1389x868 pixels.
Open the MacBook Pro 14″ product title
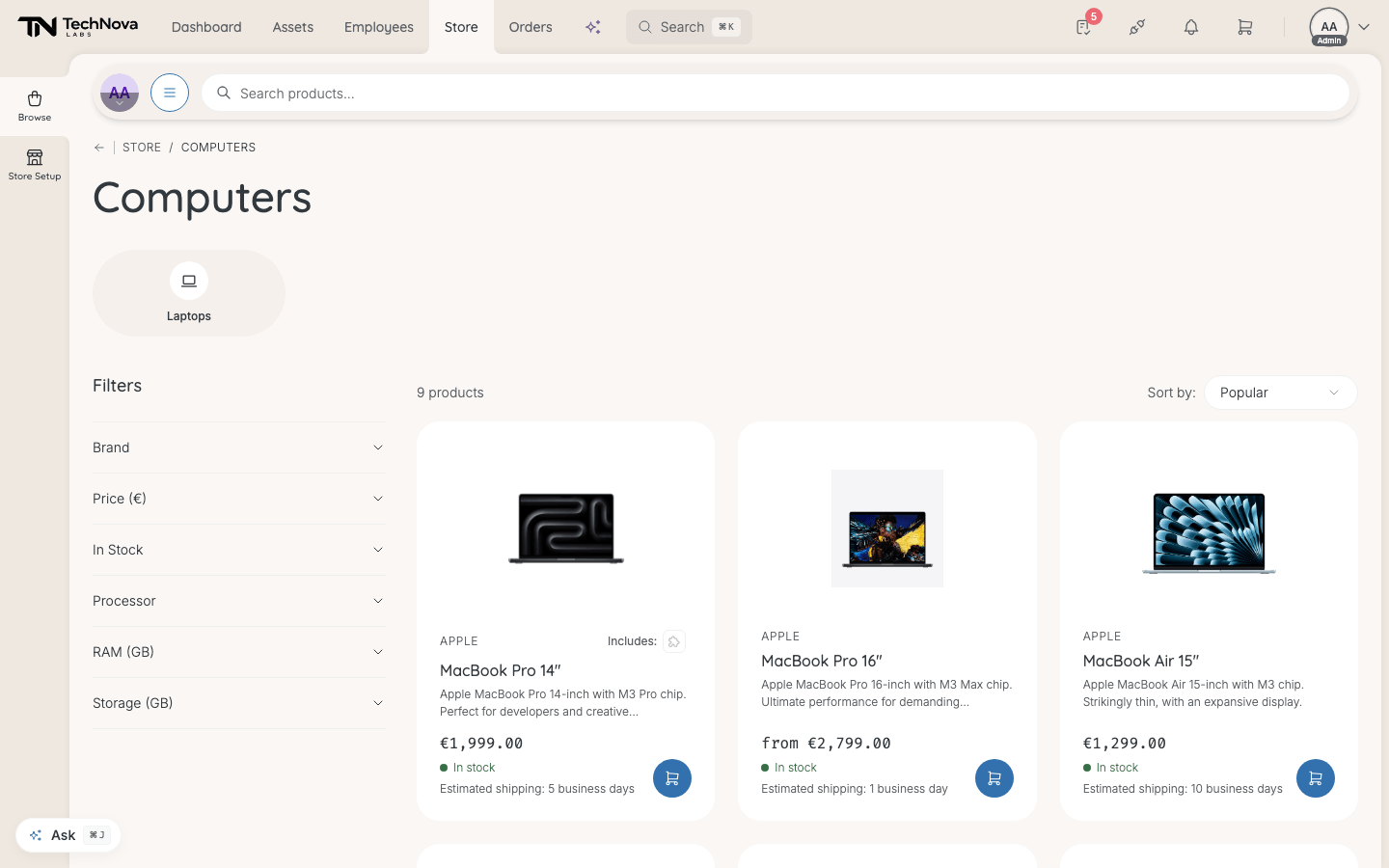[501, 670]
